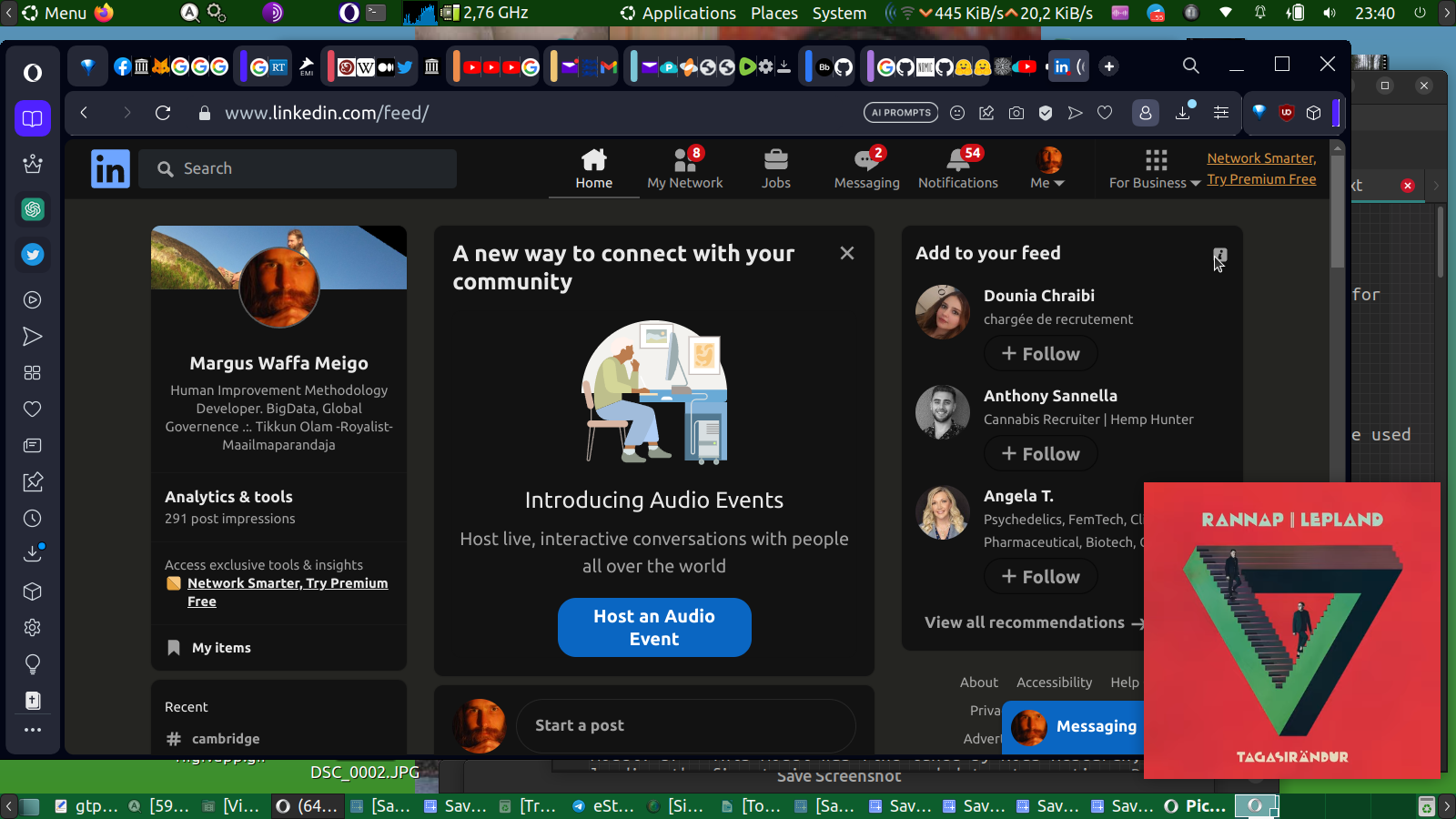Go back to the previous page

click(x=84, y=113)
